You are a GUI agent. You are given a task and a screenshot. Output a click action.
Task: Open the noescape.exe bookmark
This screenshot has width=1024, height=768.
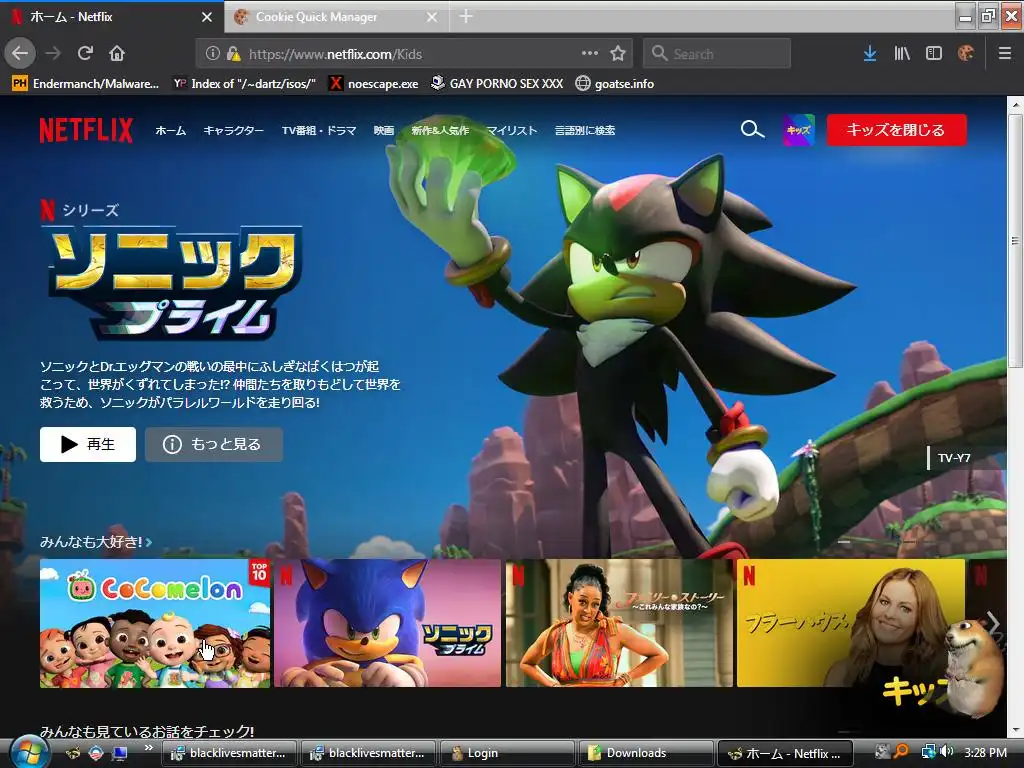click(374, 84)
